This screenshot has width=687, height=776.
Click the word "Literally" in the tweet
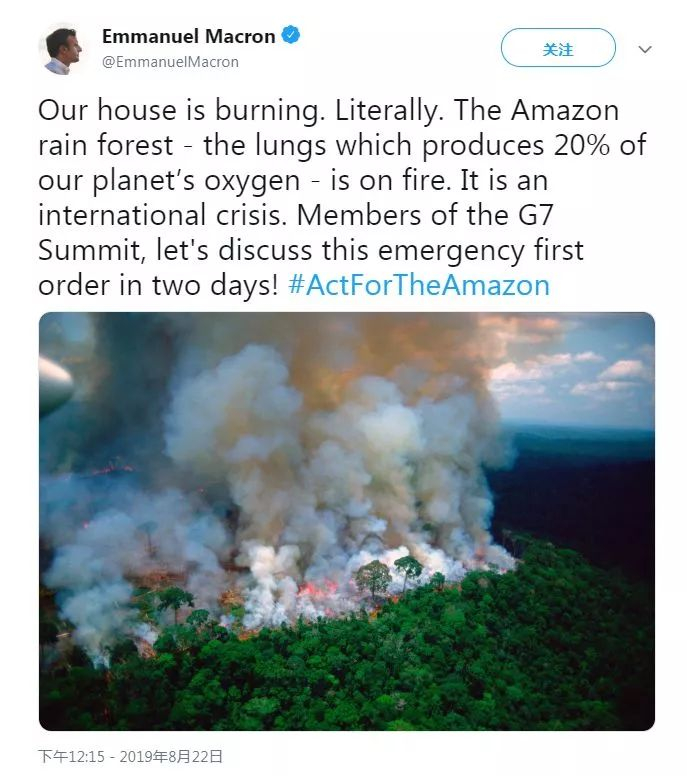[359, 110]
